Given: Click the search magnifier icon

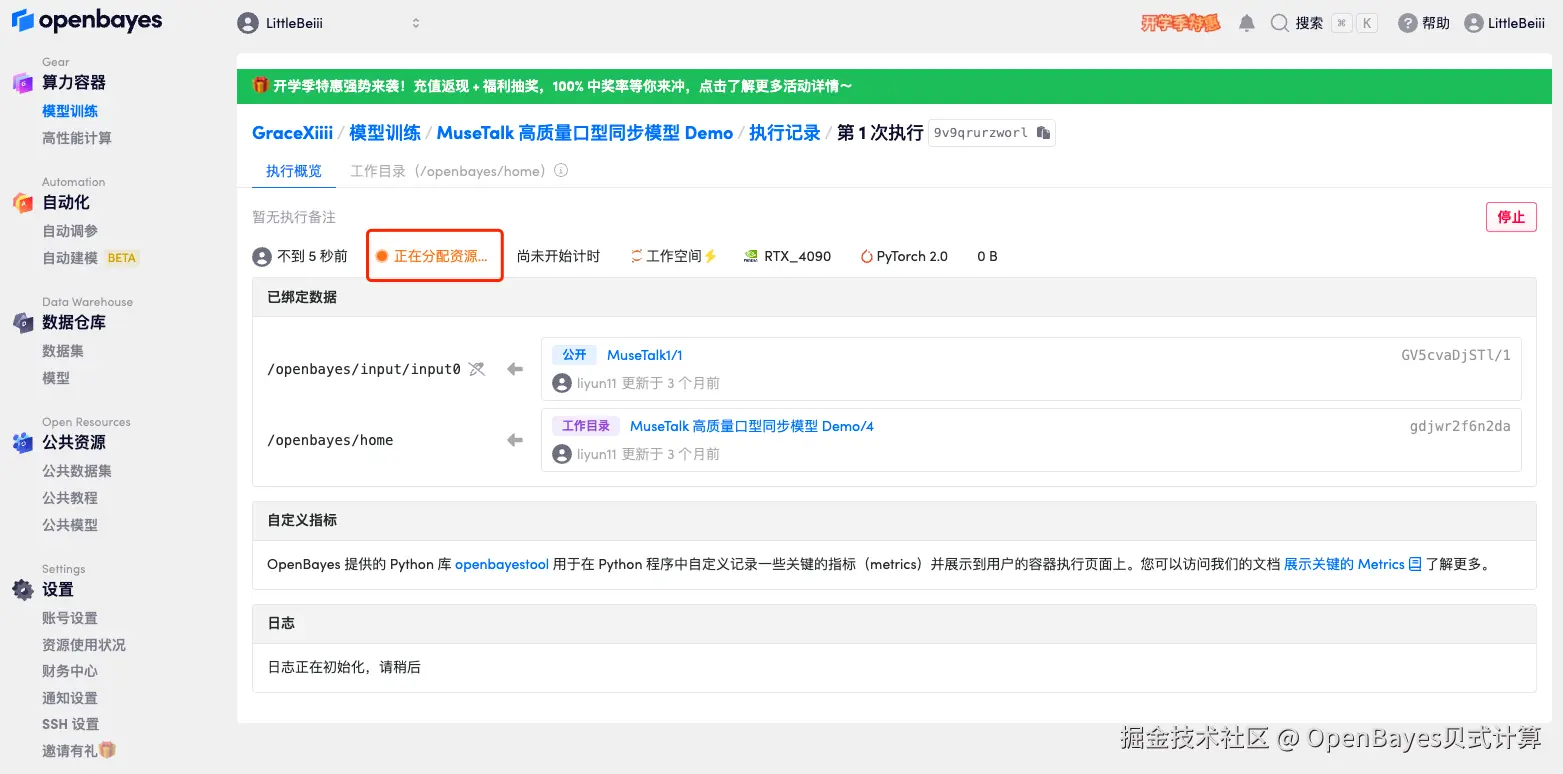Looking at the screenshot, I should tap(1279, 23).
